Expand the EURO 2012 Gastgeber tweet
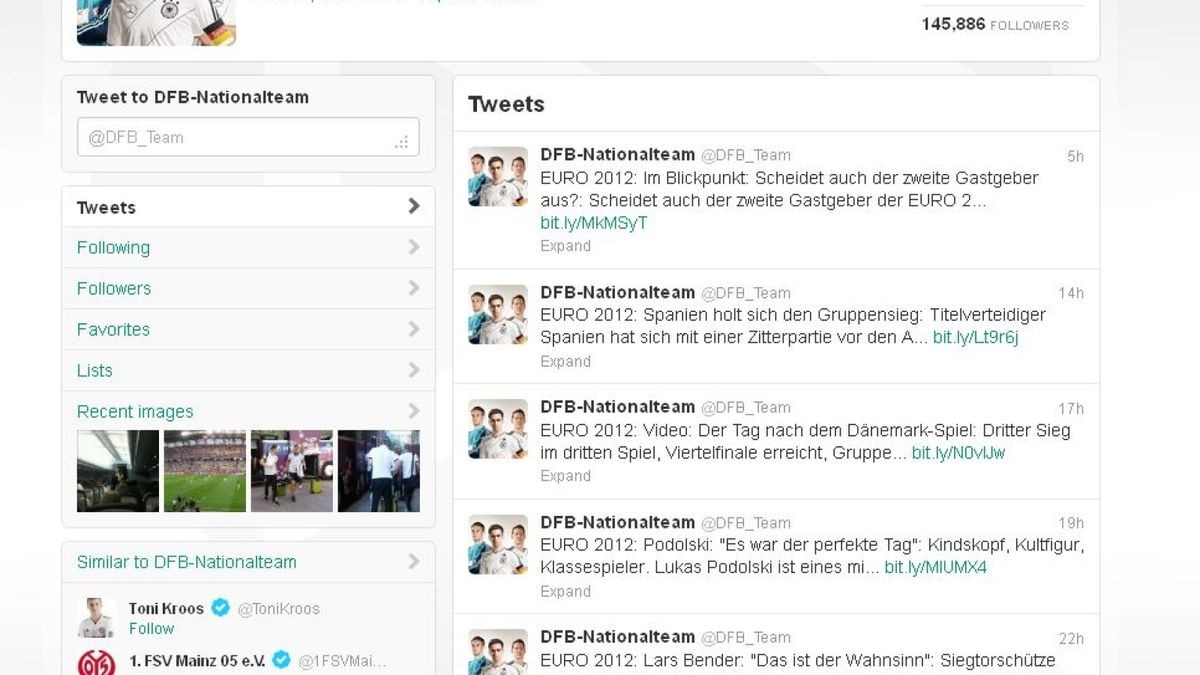 point(565,245)
